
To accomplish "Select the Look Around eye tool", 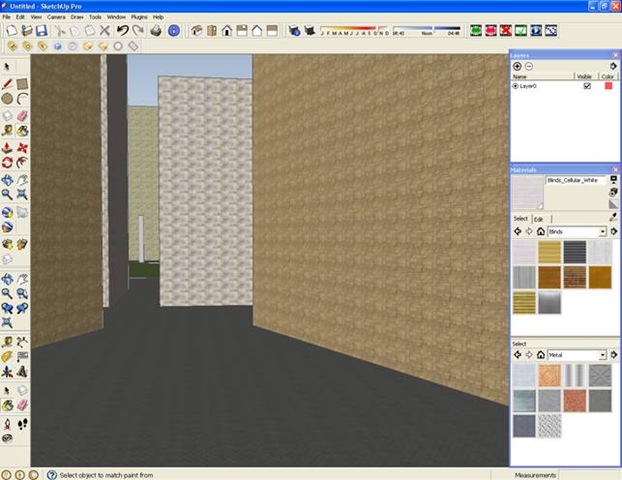I will [x=7, y=438].
